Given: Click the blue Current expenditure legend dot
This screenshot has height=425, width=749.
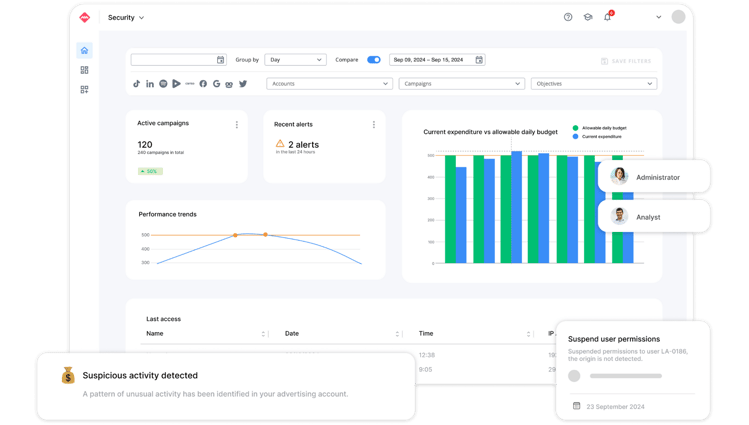Looking at the screenshot, I should pyautogui.click(x=575, y=137).
